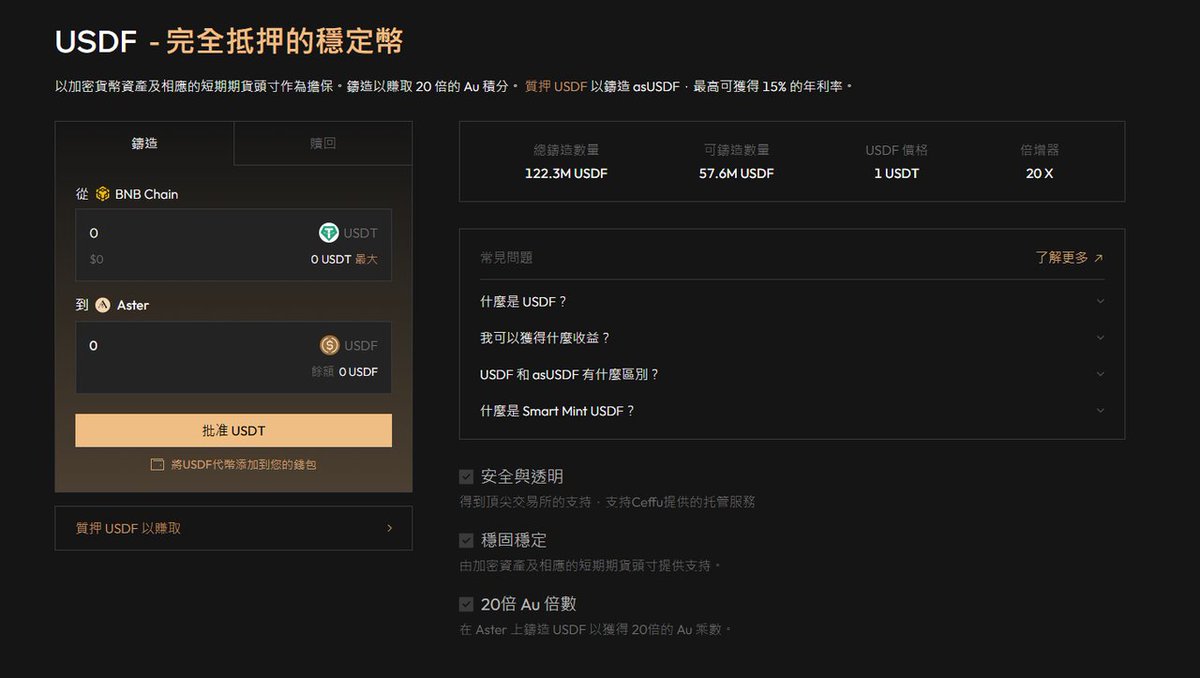
Task: Click the wallet icon beside 將USDF代幣添加到您的錢包
Action: pos(157,465)
